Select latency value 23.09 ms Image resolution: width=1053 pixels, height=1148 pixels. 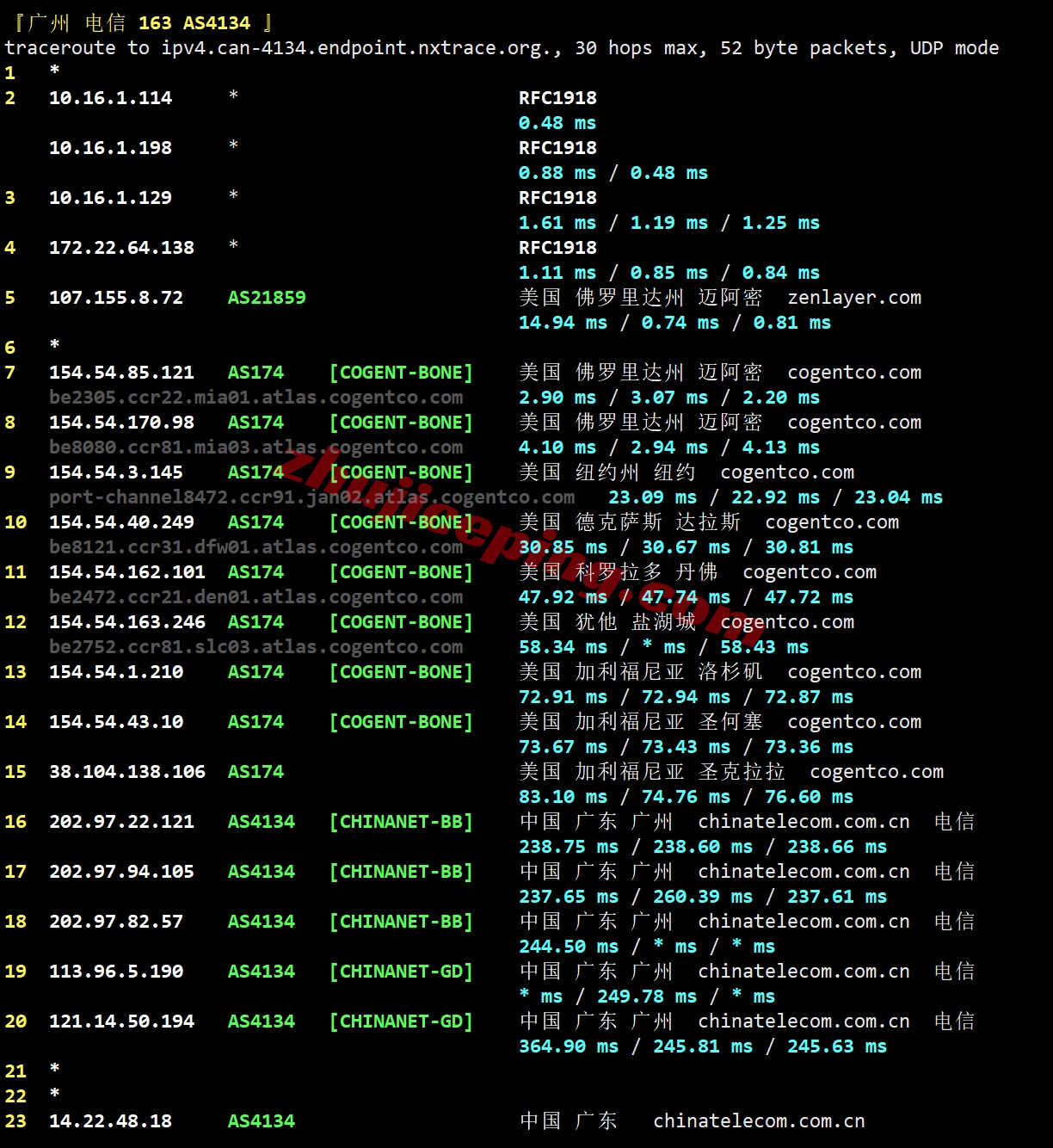(x=652, y=497)
